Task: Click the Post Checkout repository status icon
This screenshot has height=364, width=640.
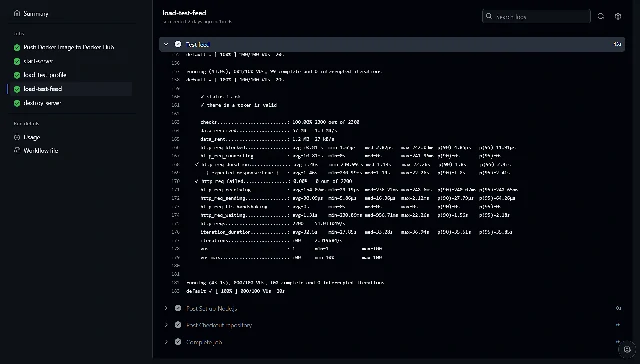Action: point(178,325)
